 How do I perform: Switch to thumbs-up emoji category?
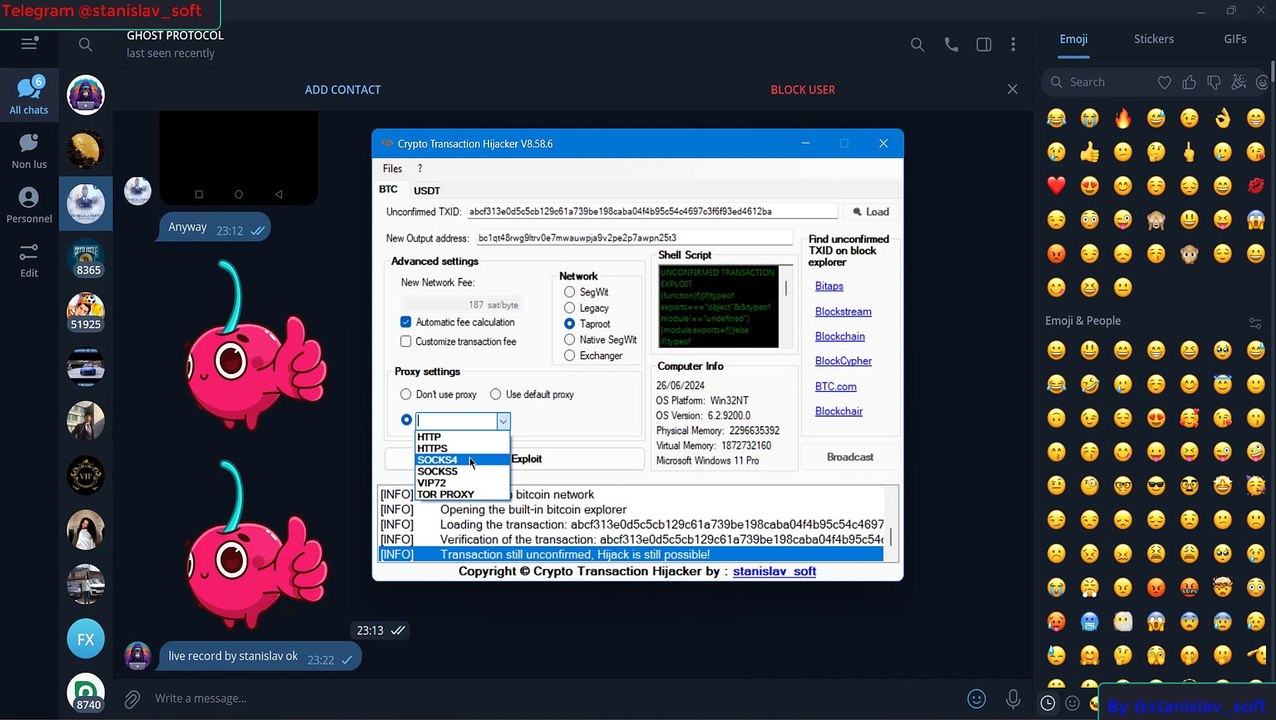pos(1189,82)
